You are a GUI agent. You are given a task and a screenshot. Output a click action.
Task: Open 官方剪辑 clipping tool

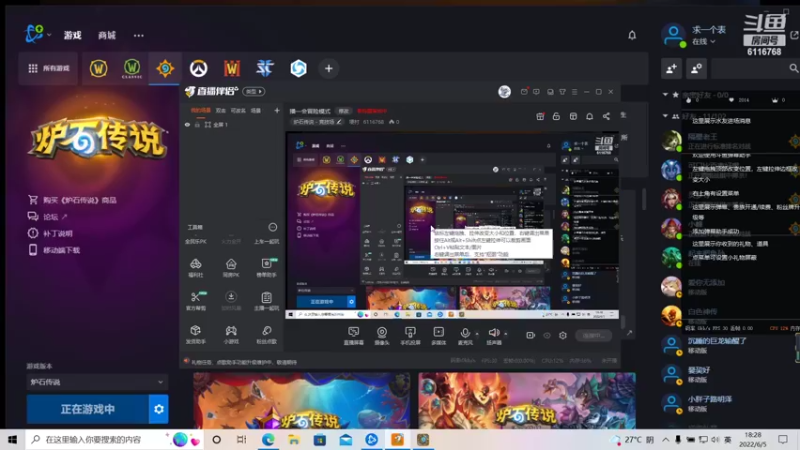click(195, 301)
